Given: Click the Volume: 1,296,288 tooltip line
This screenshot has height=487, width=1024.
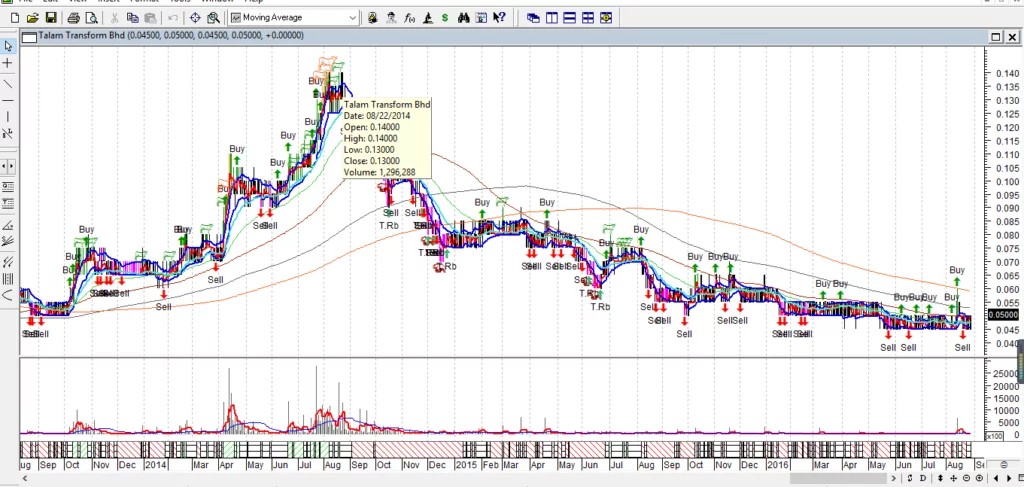Looking at the screenshot, I should [x=379, y=172].
